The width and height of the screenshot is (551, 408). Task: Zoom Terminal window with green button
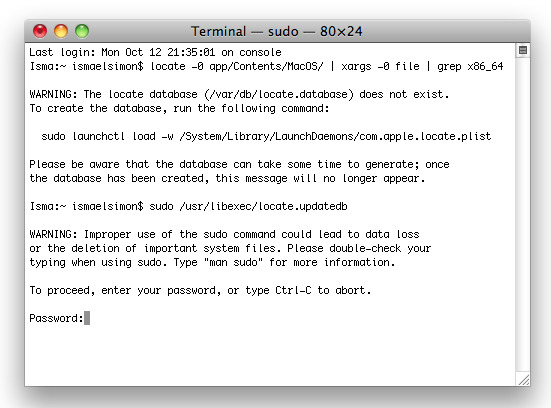point(82,31)
